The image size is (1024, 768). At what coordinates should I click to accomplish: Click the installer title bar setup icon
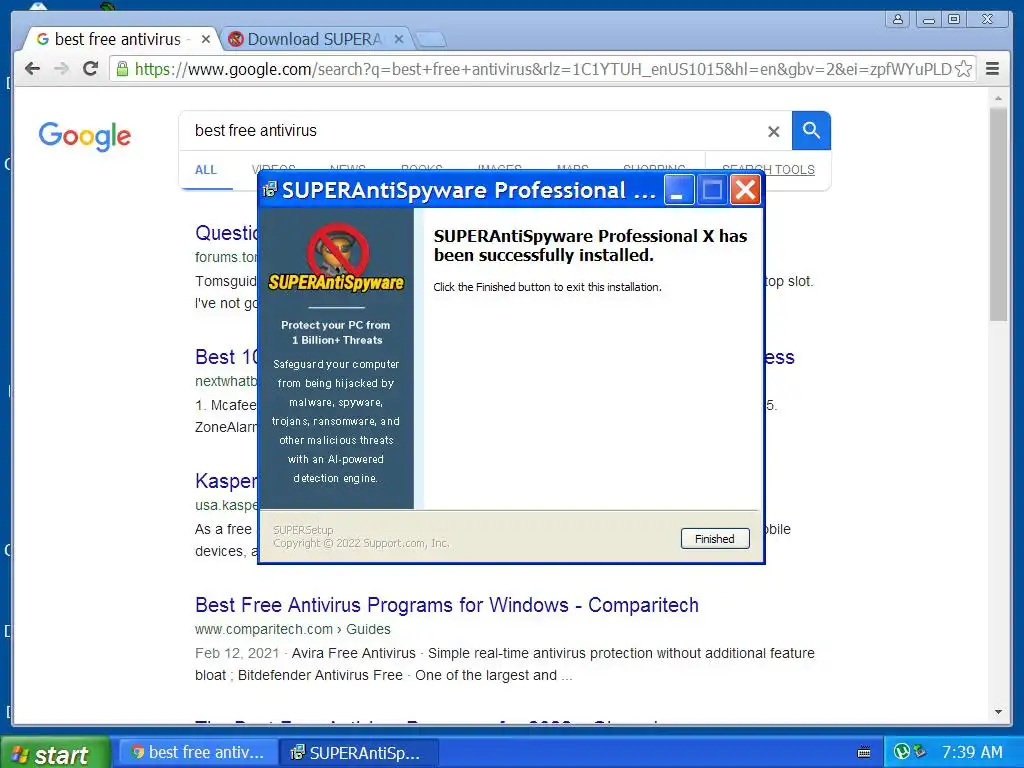coord(270,190)
